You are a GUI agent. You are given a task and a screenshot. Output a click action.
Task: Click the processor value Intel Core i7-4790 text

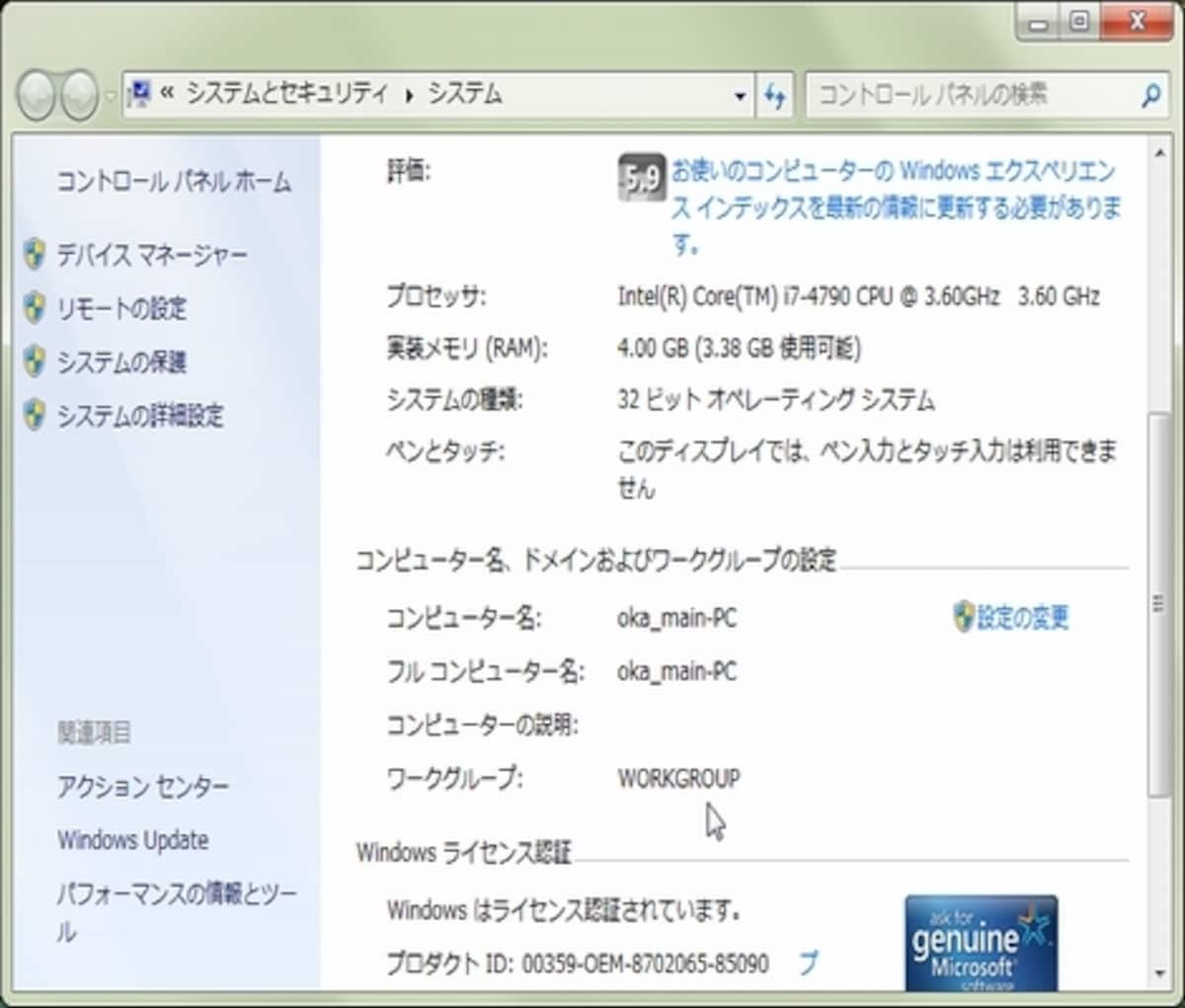[858, 295]
